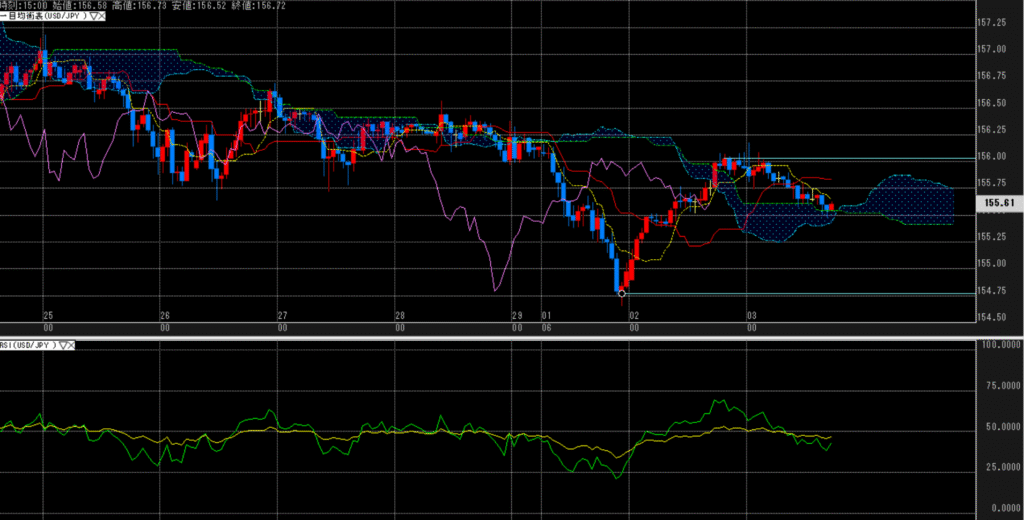Image resolution: width=1024 pixels, height=520 pixels.
Task: Open the RSI indicator dropdown triangle
Action: tap(63, 345)
